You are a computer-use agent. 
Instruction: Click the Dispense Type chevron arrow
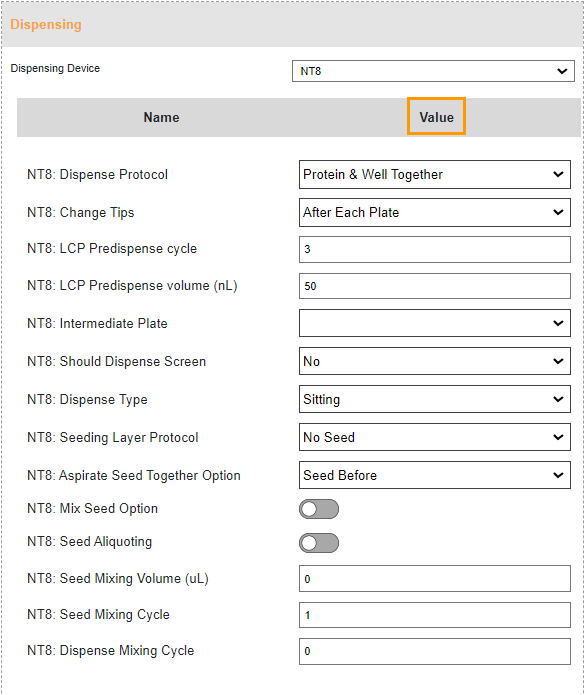coord(558,399)
